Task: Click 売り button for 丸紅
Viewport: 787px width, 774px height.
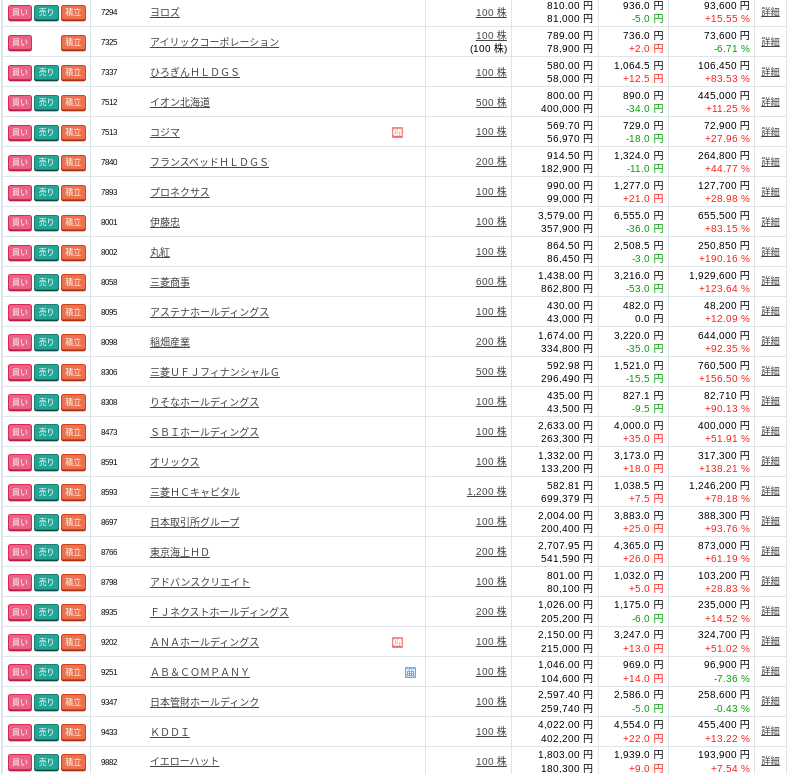Action: (46, 252)
